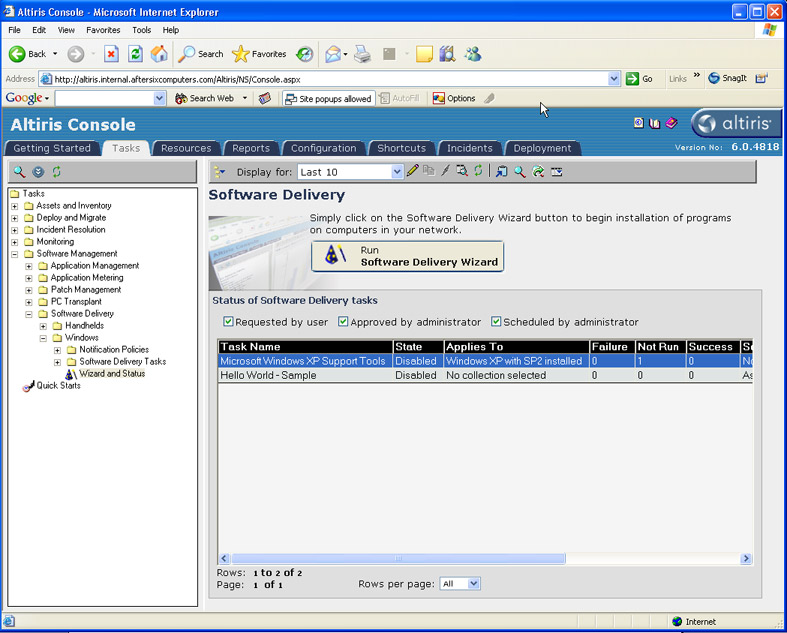This screenshot has height=633, width=787.
Task: Click the left pane magnifier search icon
Action: click(x=20, y=172)
